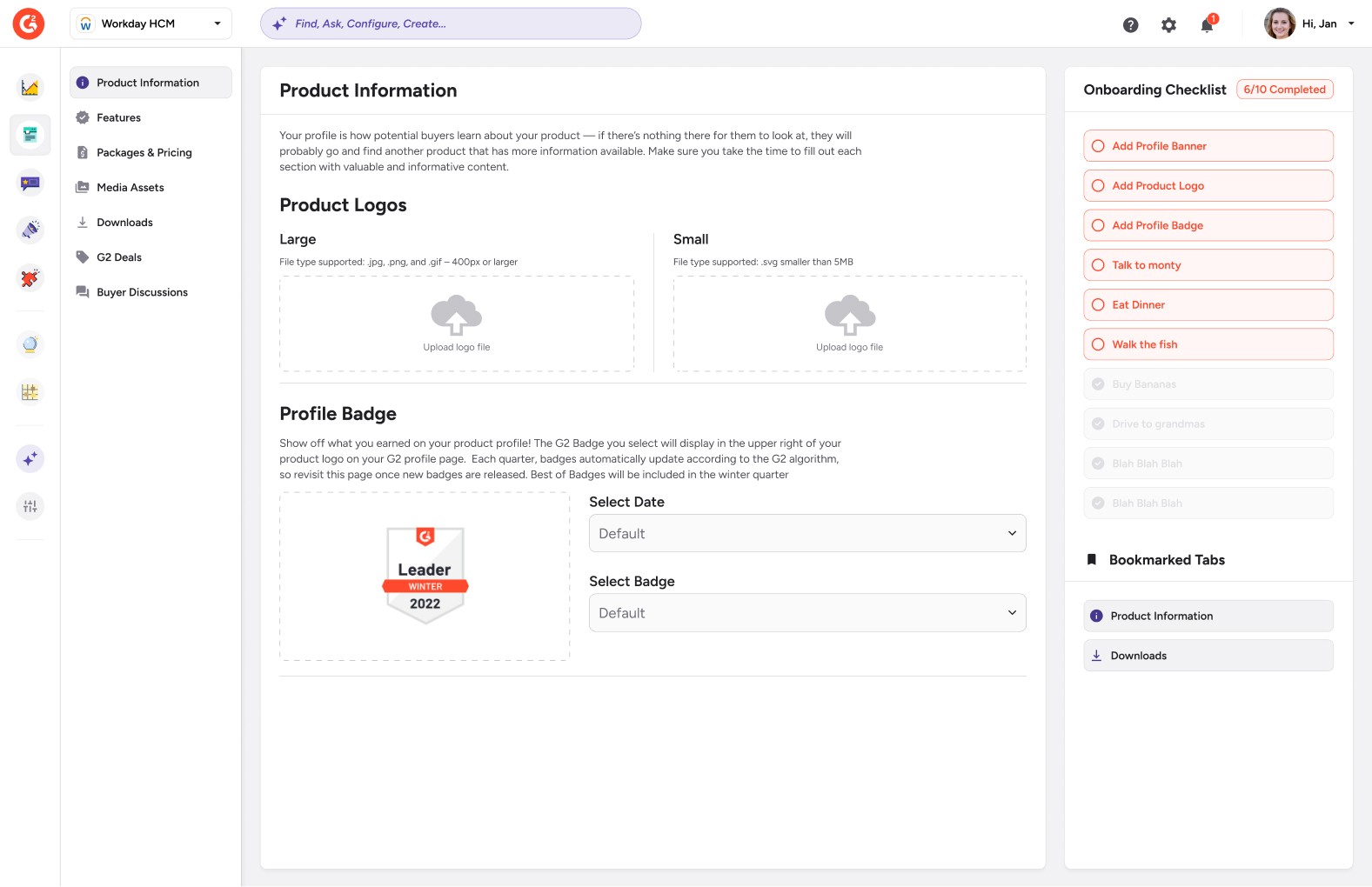Viewport: 1372px width, 887px height.
Task: Check the Talk to monty item
Action: click(1098, 265)
